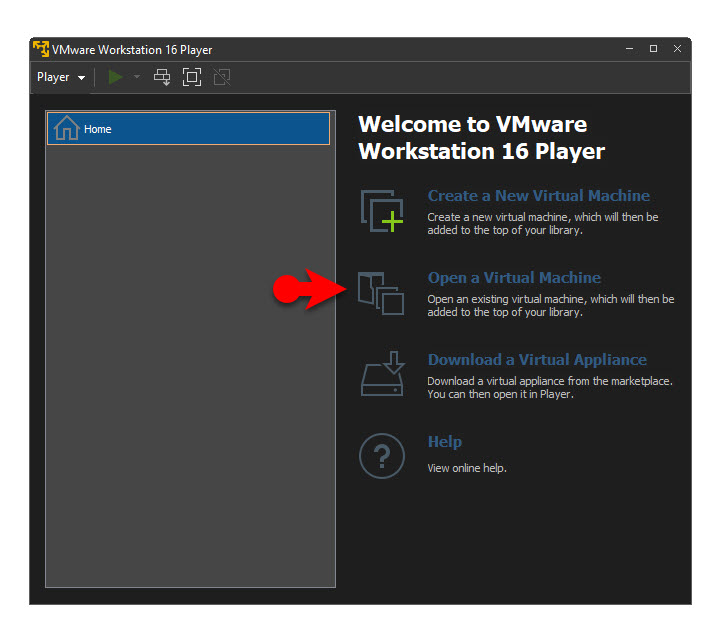Open the Open a Virtual Machine link

(514, 278)
